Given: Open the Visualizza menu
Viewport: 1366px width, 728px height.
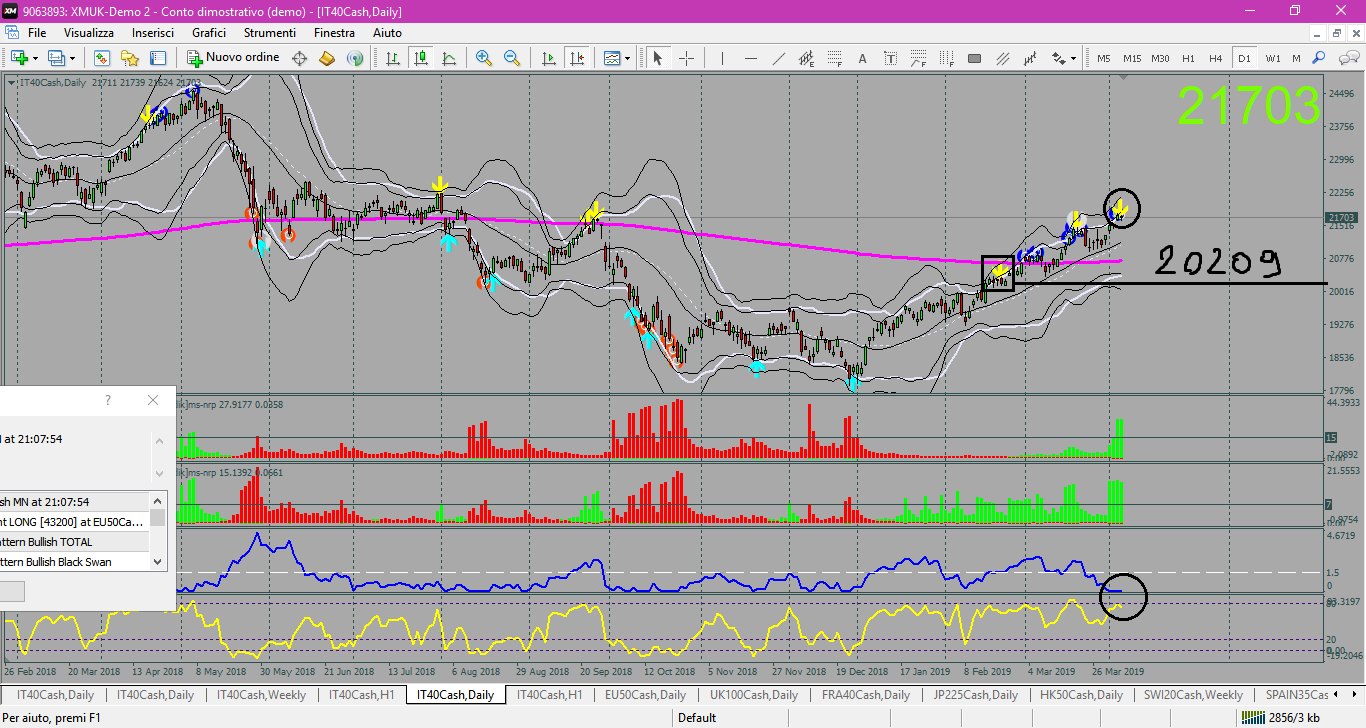Looking at the screenshot, I should (89, 33).
